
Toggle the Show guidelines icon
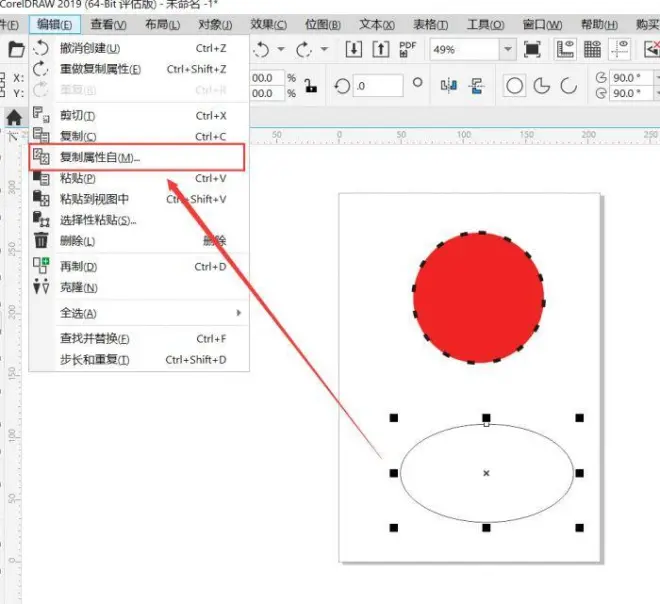(620, 49)
